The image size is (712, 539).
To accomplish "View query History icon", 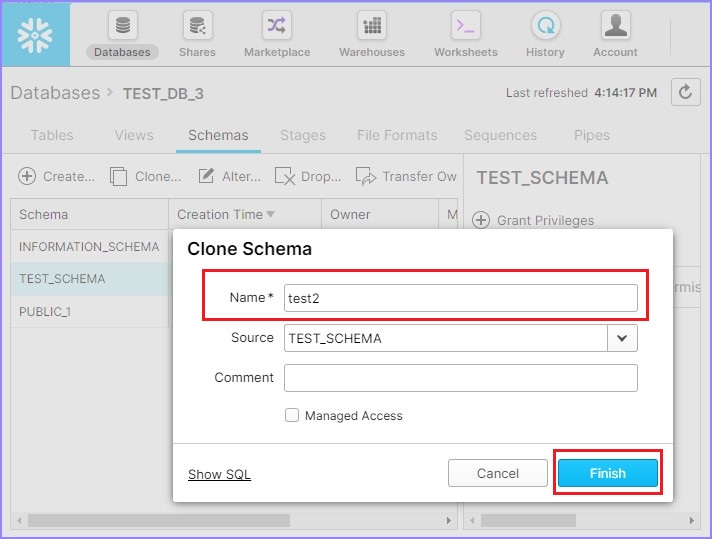I will (545, 25).
